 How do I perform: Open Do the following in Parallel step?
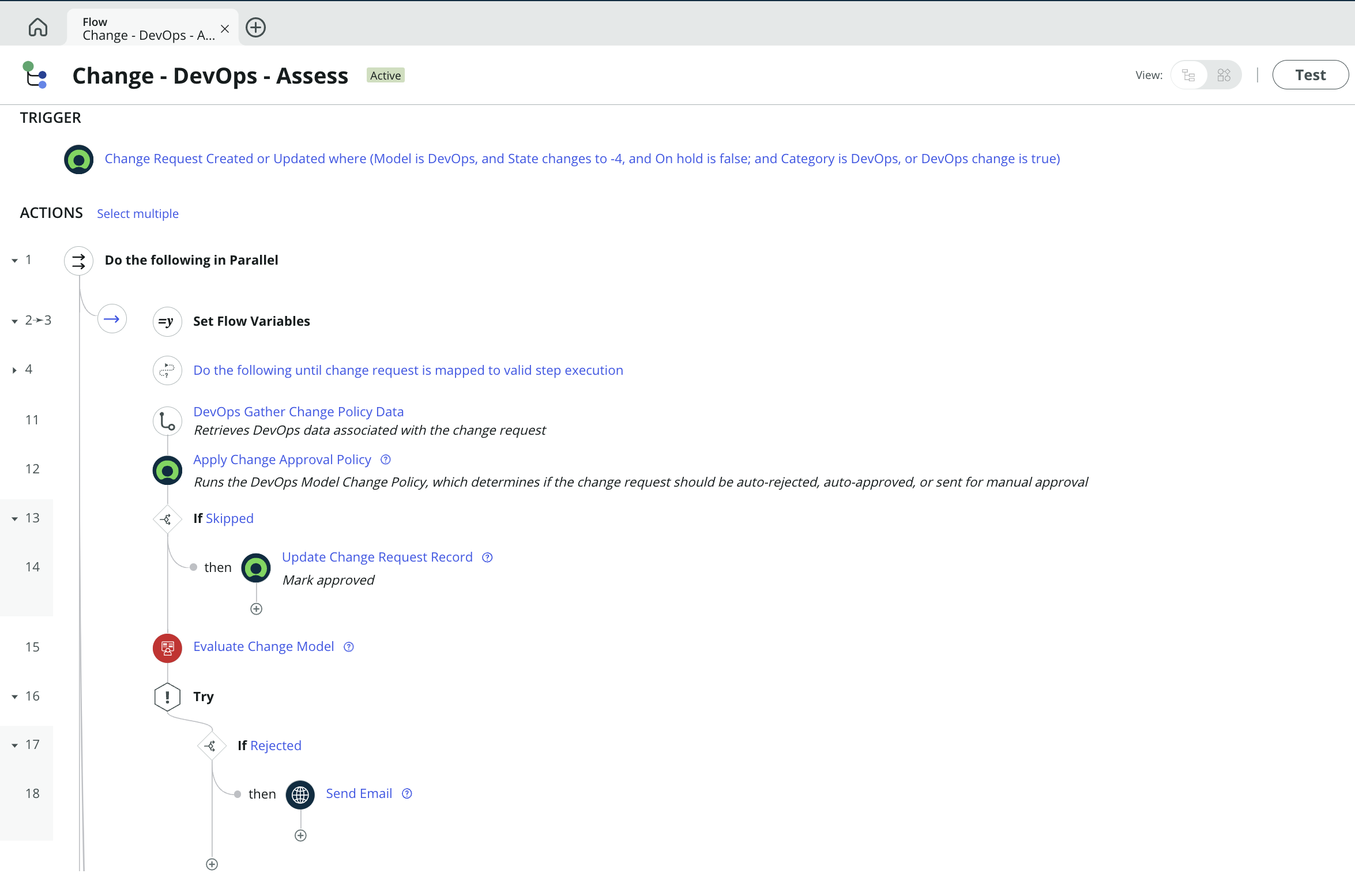pyautogui.click(x=191, y=260)
